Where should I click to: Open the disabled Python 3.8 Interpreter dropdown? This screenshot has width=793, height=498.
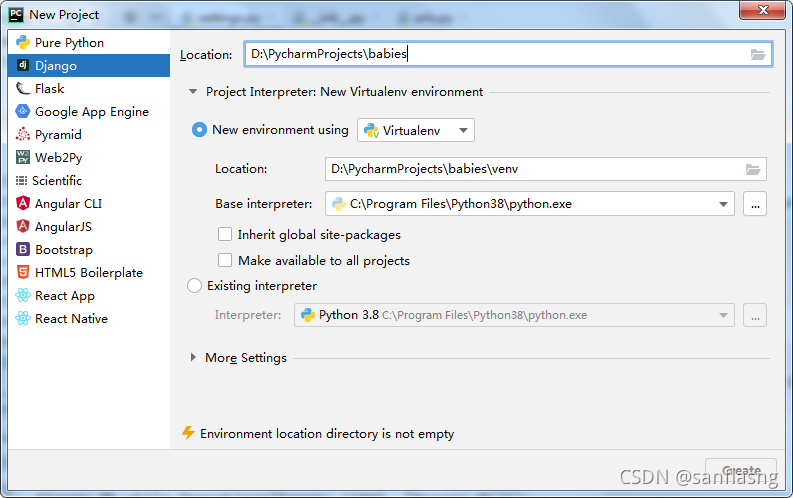coord(514,315)
